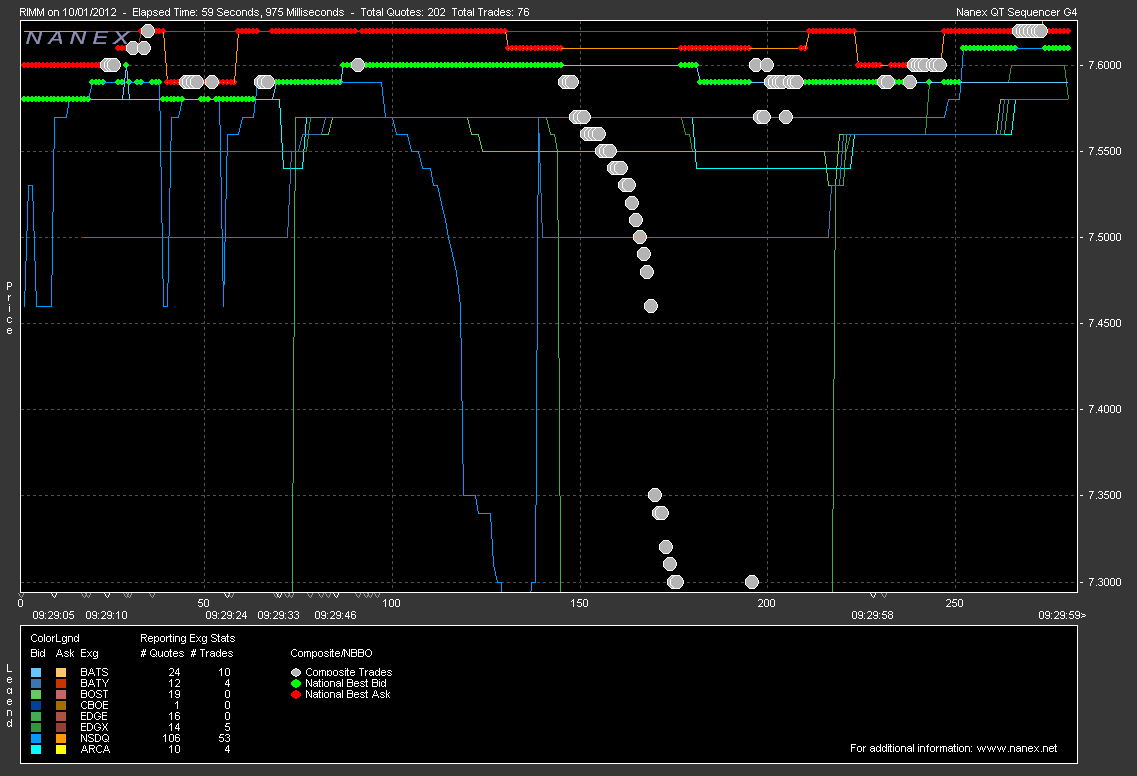Click the 09:29:24 time label
The image size is (1137, 776).
(226, 615)
